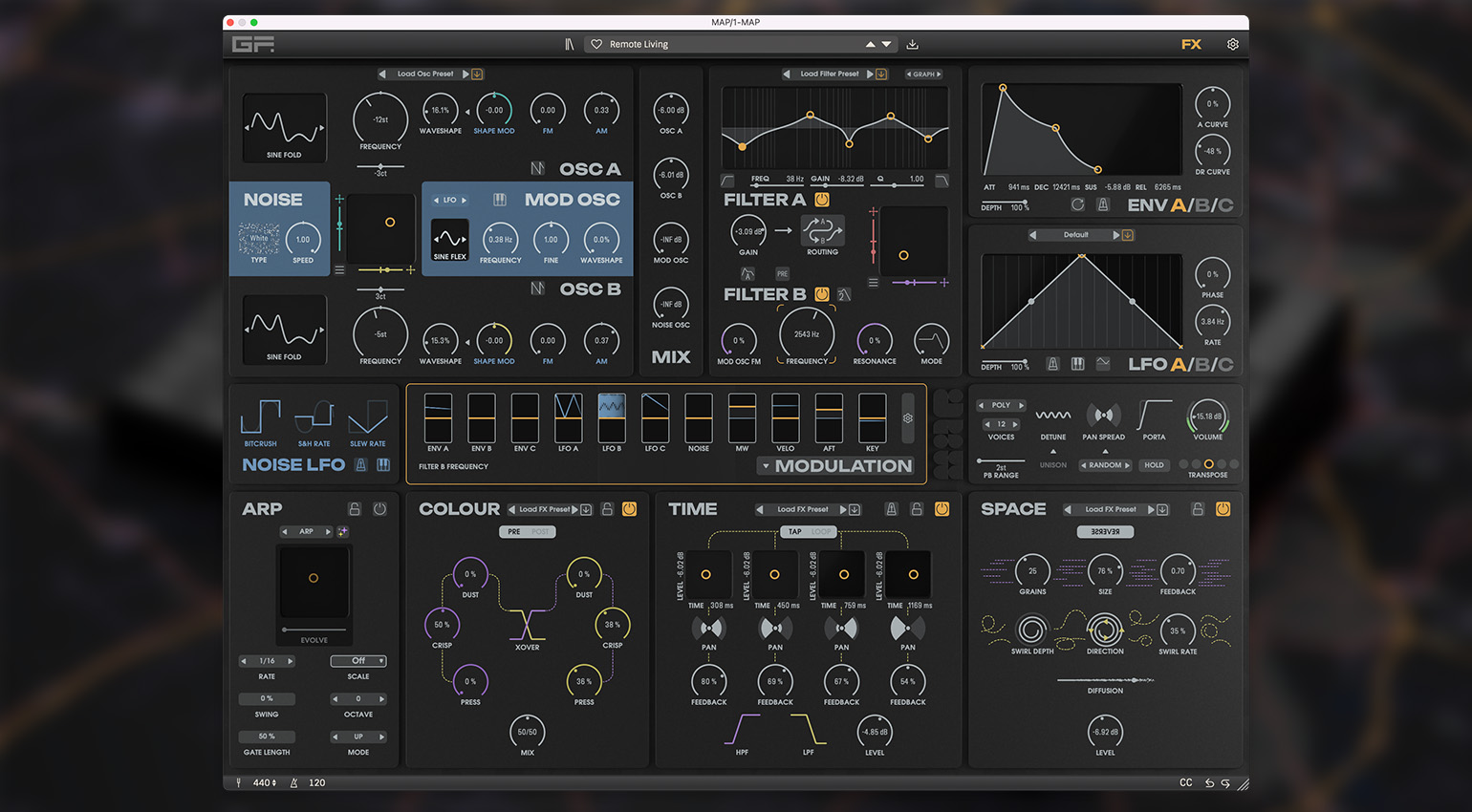Enable the ARP power button
The image size is (1472, 812).
(379, 509)
